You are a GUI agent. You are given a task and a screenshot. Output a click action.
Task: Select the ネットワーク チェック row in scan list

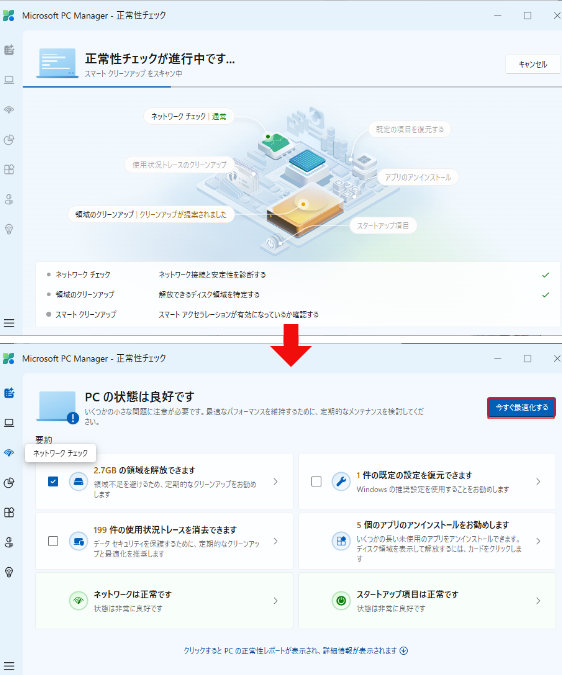[x=298, y=275]
